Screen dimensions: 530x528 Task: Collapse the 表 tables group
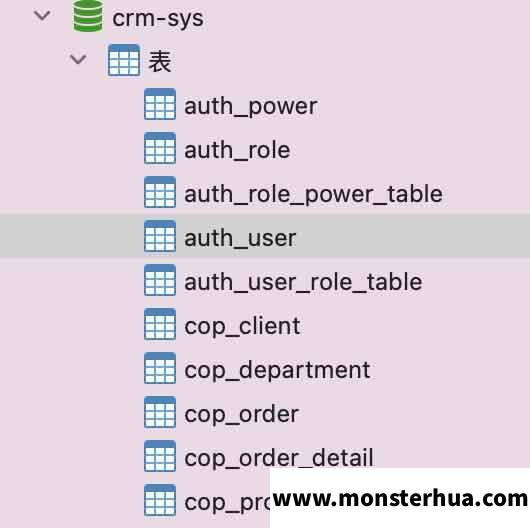[78, 59]
